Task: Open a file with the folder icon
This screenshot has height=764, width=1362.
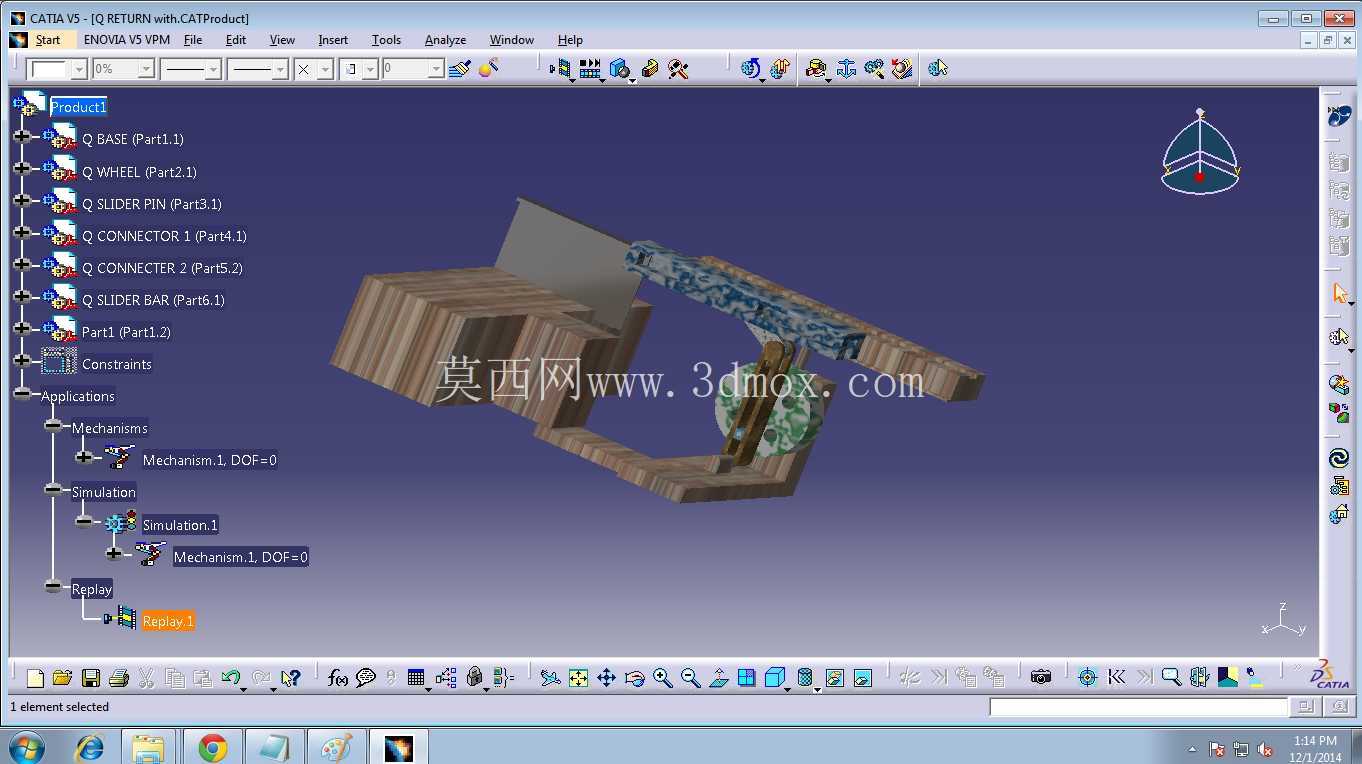Action: click(x=62, y=678)
